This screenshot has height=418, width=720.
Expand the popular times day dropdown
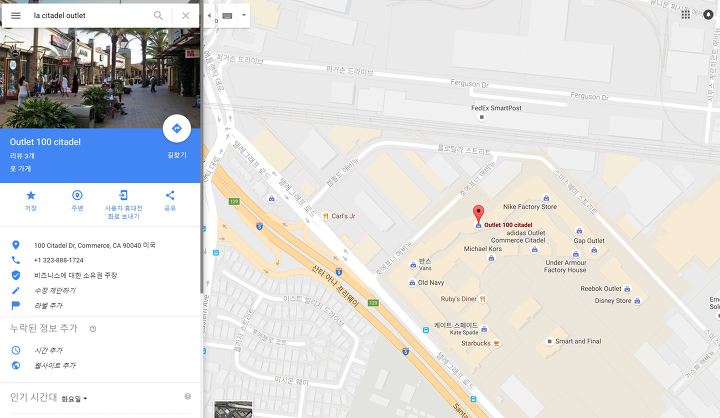pos(74,399)
